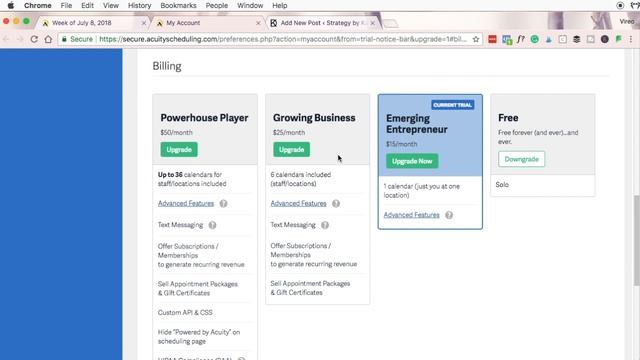The image size is (640, 360).
Task: Upgrade to the Growing Business plan
Action: click(x=291, y=149)
